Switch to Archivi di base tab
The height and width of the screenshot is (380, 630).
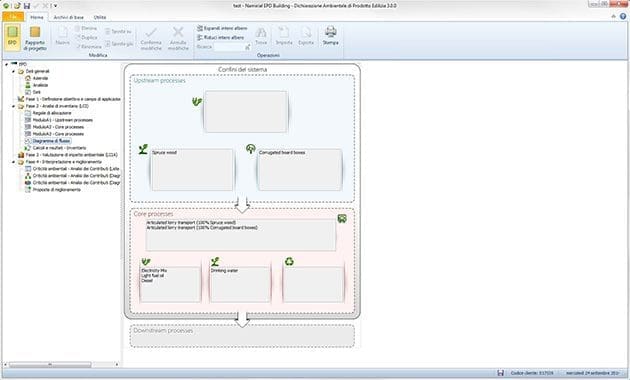[x=69, y=17]
